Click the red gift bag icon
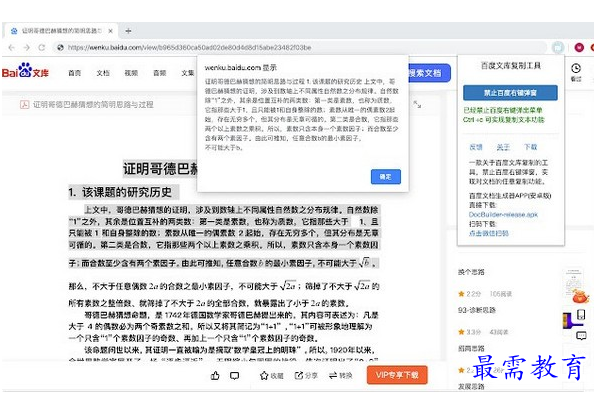Viewport: 594px width, 399px height. coord(580,296)
